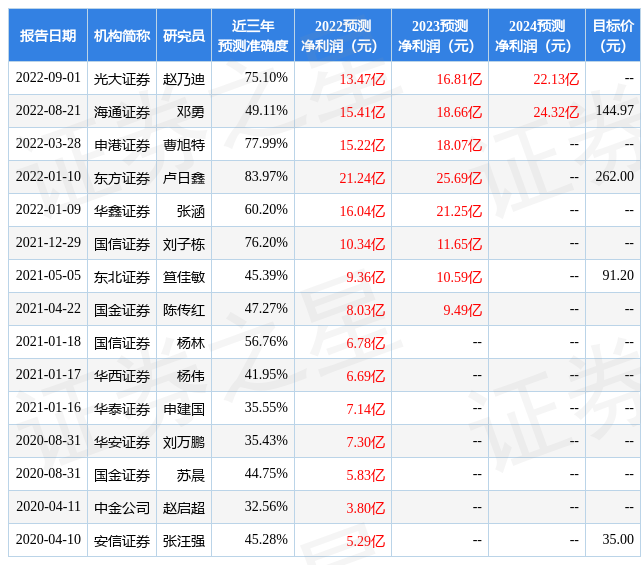Click 2022 profit forecast 7.30亿
This screenshot has width=641, height=565.
point(365,443)
